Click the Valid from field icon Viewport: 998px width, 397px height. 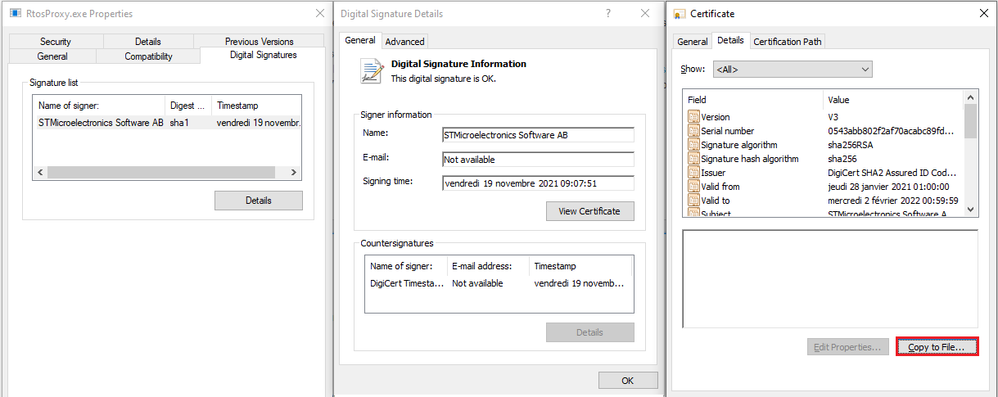pyautogui.click(x=693, y=187)
